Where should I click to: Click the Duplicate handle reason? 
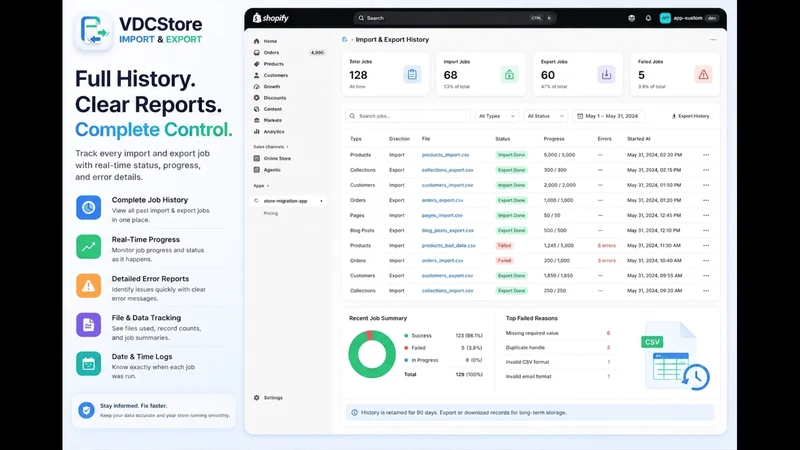(525, 347)
